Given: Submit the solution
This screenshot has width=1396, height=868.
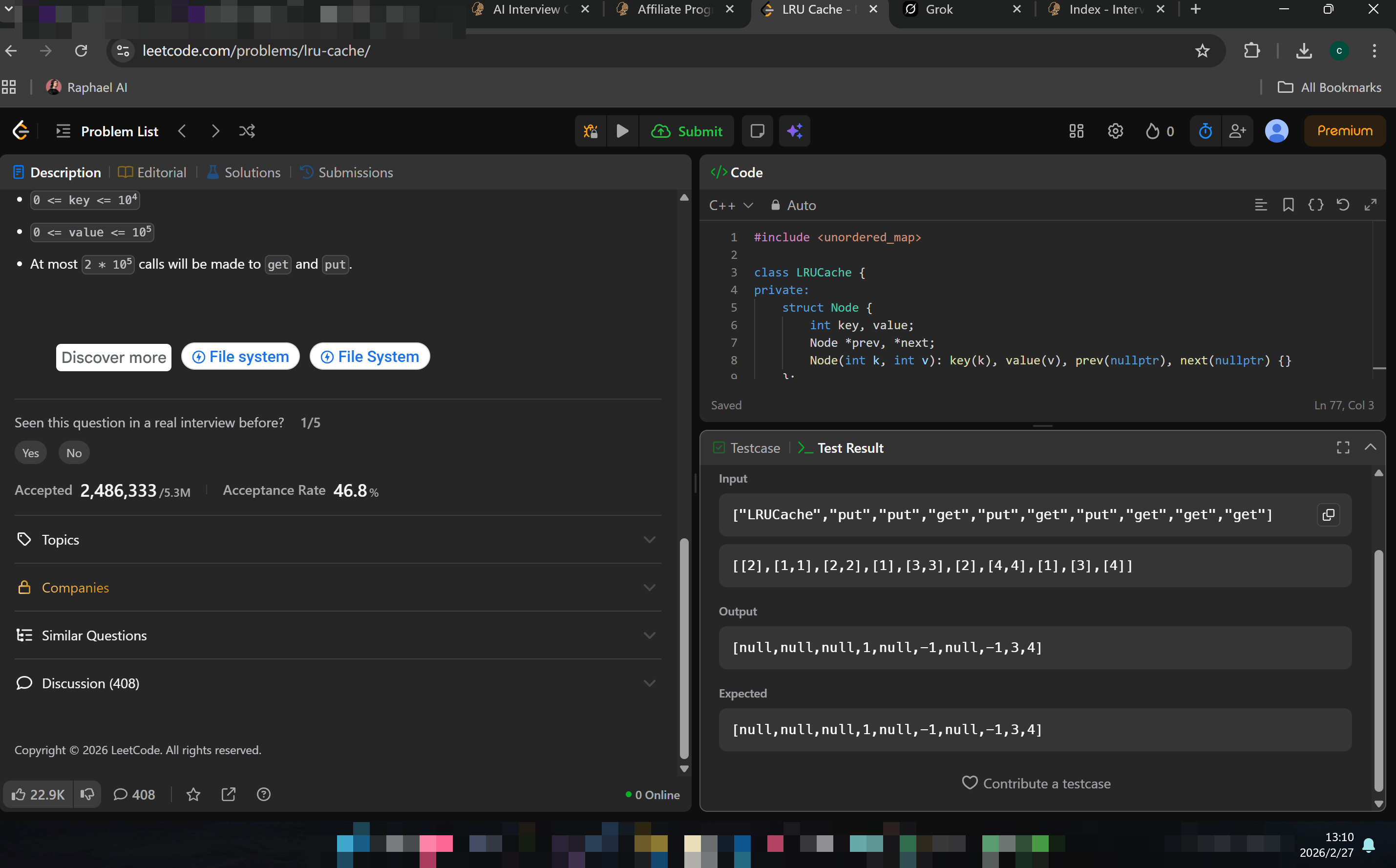Looking at the screenshot, I should (x=687, y=131).
